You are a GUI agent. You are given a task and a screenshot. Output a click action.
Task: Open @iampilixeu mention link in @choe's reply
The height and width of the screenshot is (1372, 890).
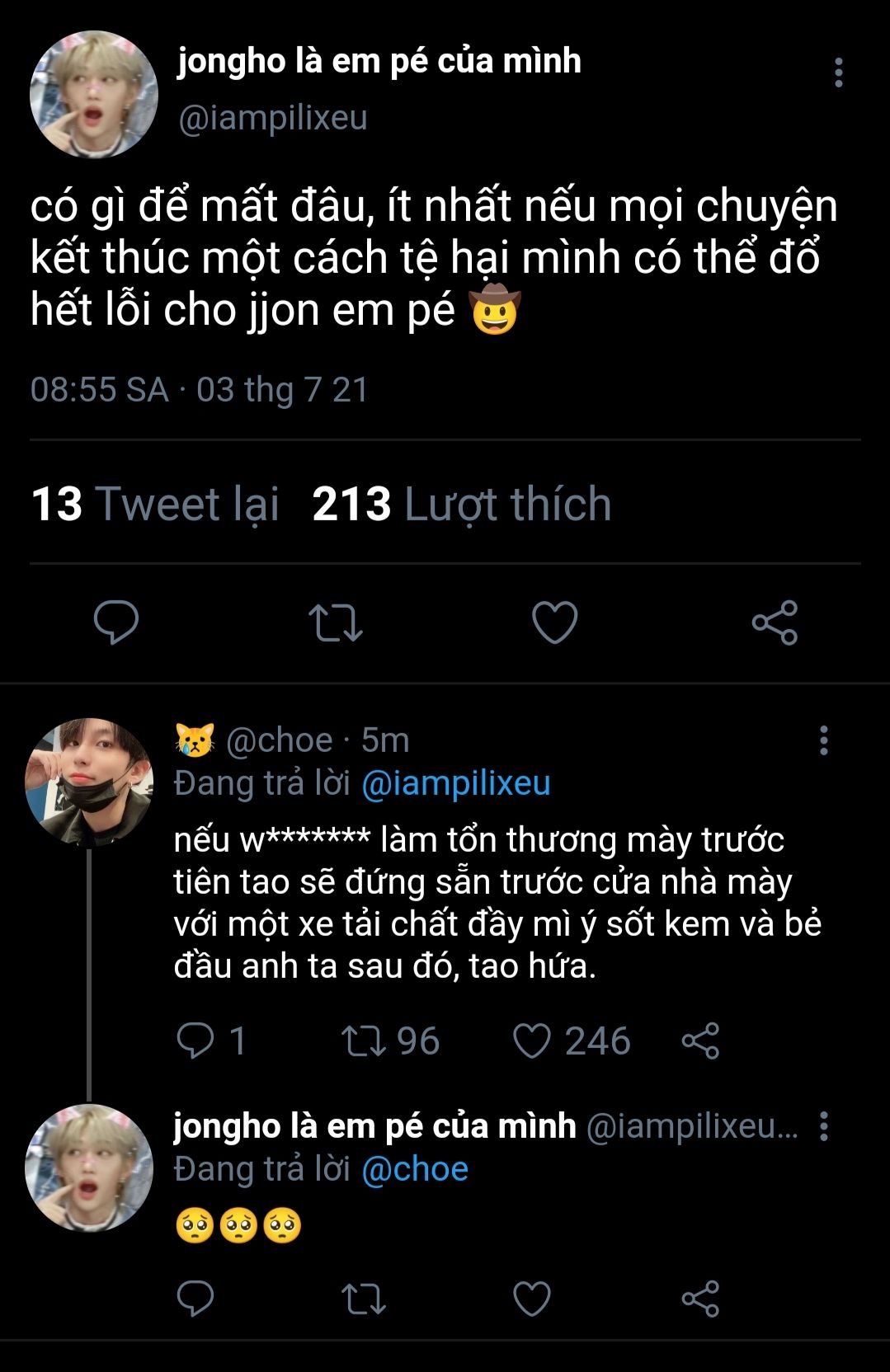(x=455, y=783)
